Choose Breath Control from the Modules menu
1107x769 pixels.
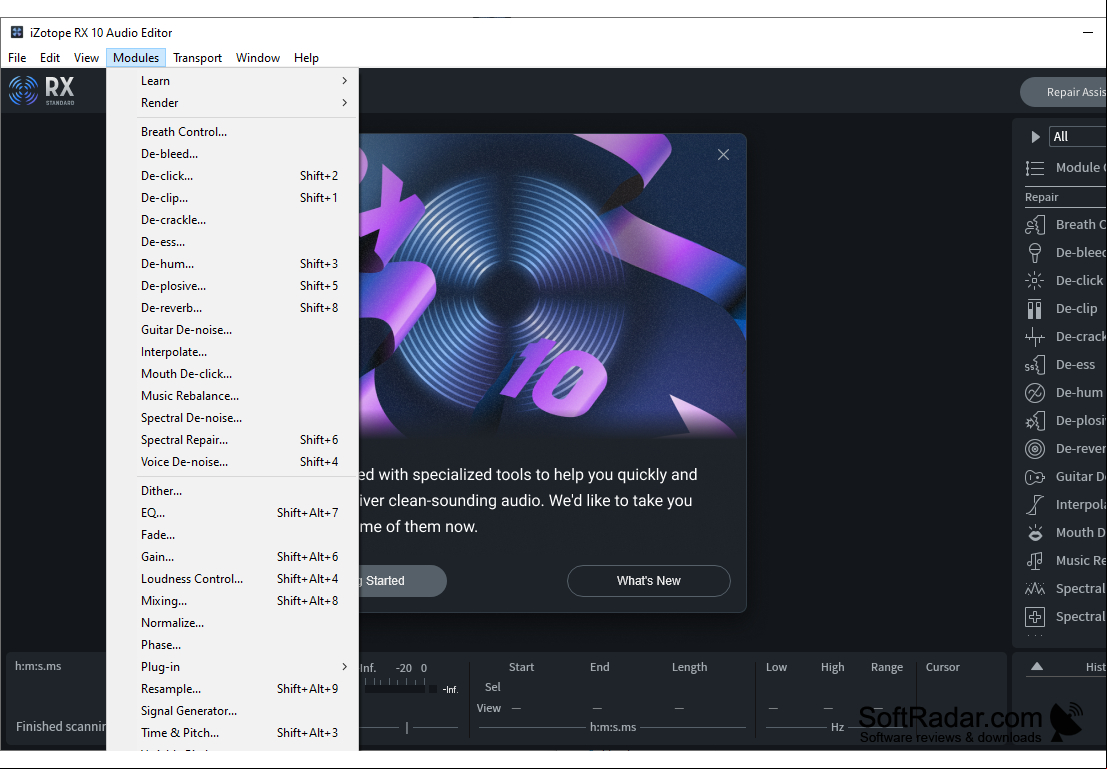[x=232, y=131]
